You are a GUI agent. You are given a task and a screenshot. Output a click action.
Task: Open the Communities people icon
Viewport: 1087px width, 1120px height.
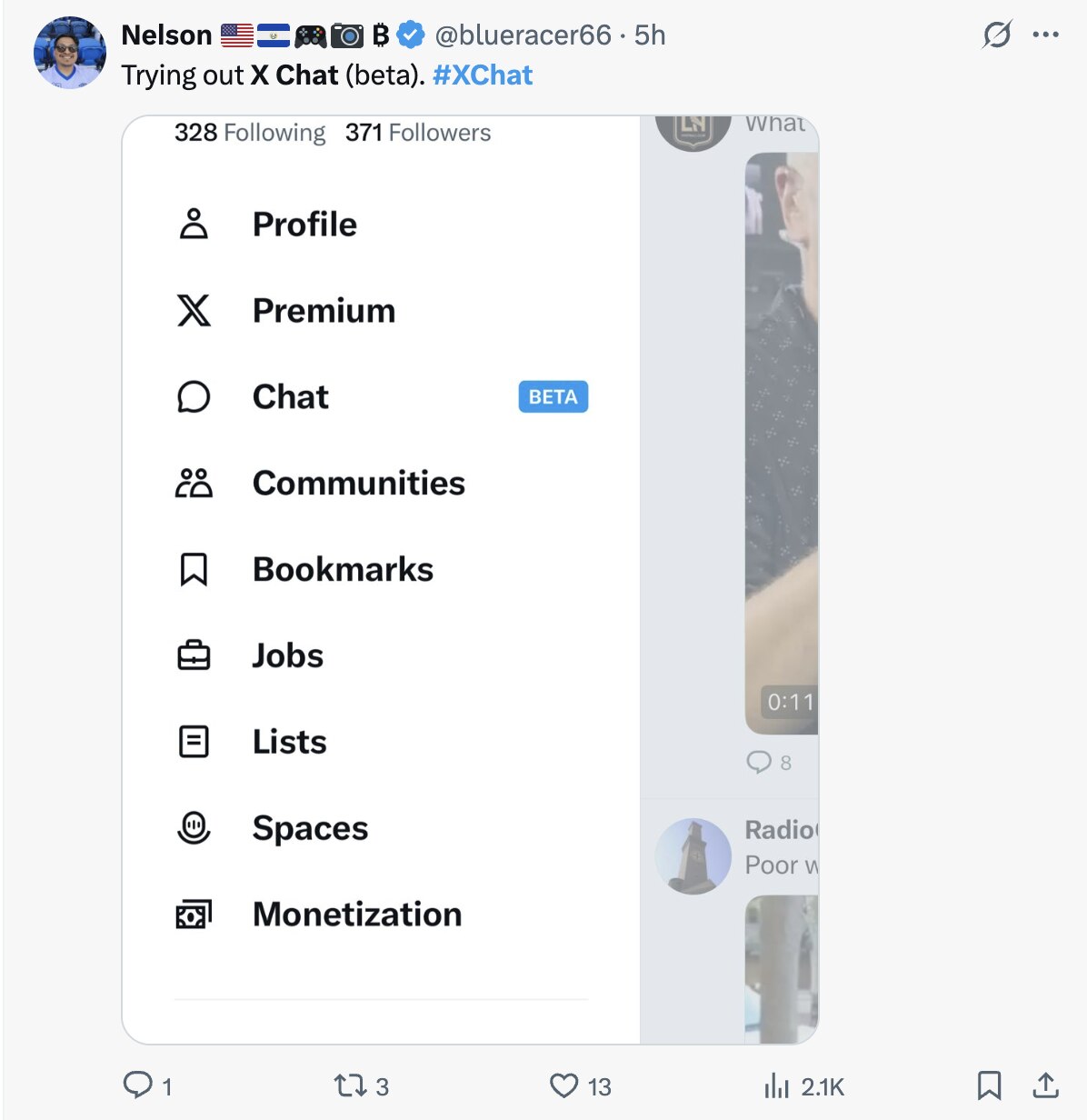(194, 483)
